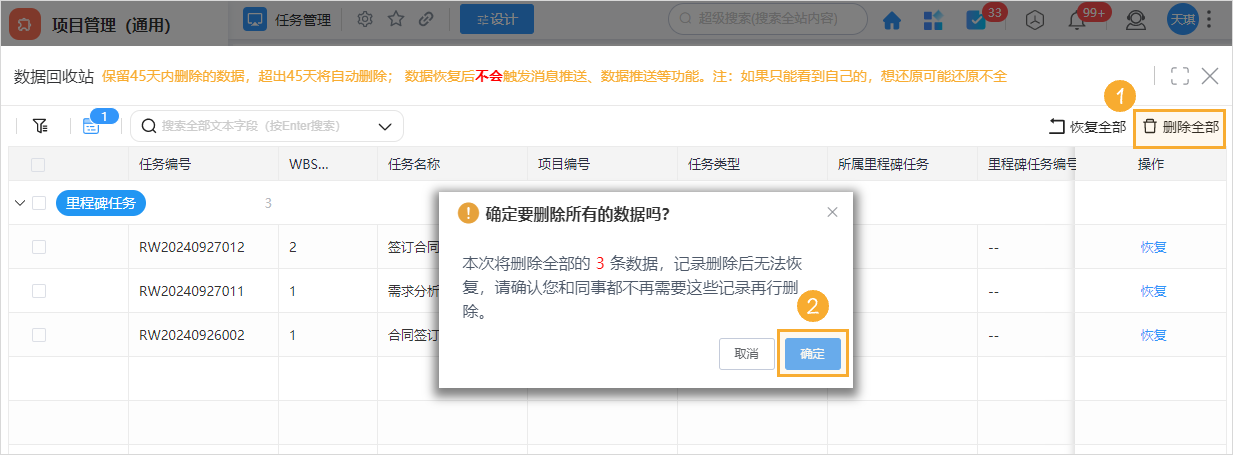Click the hexagon icon in the top bar
The width and height of the screenshot is (1233, 455).
1037,20
